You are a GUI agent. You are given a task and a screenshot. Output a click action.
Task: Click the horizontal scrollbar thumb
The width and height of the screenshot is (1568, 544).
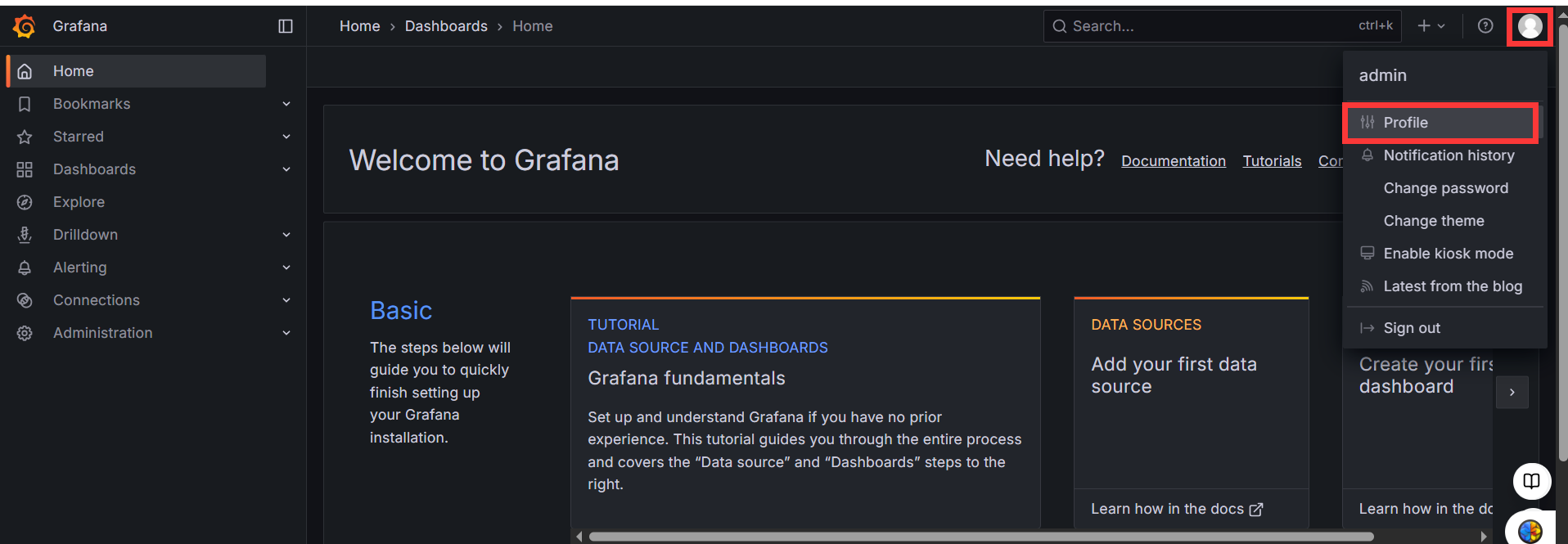pos(981,537)
